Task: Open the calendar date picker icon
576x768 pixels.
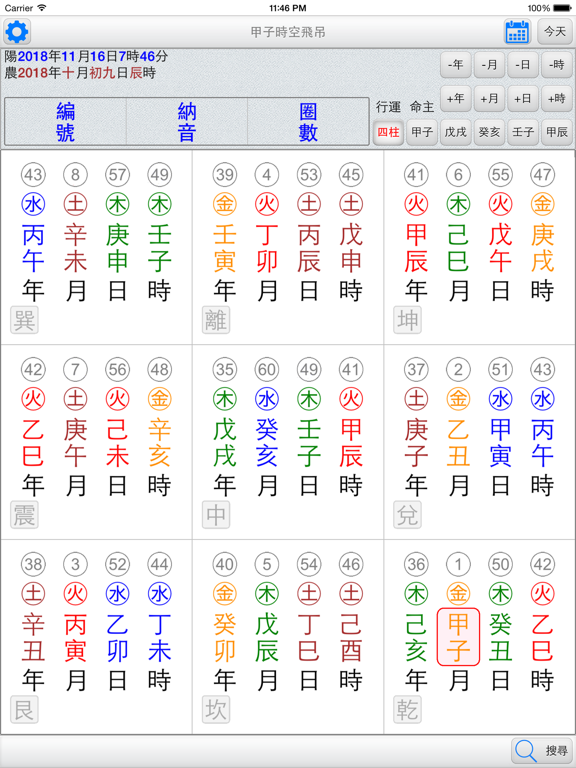Action: coord(517,32)
